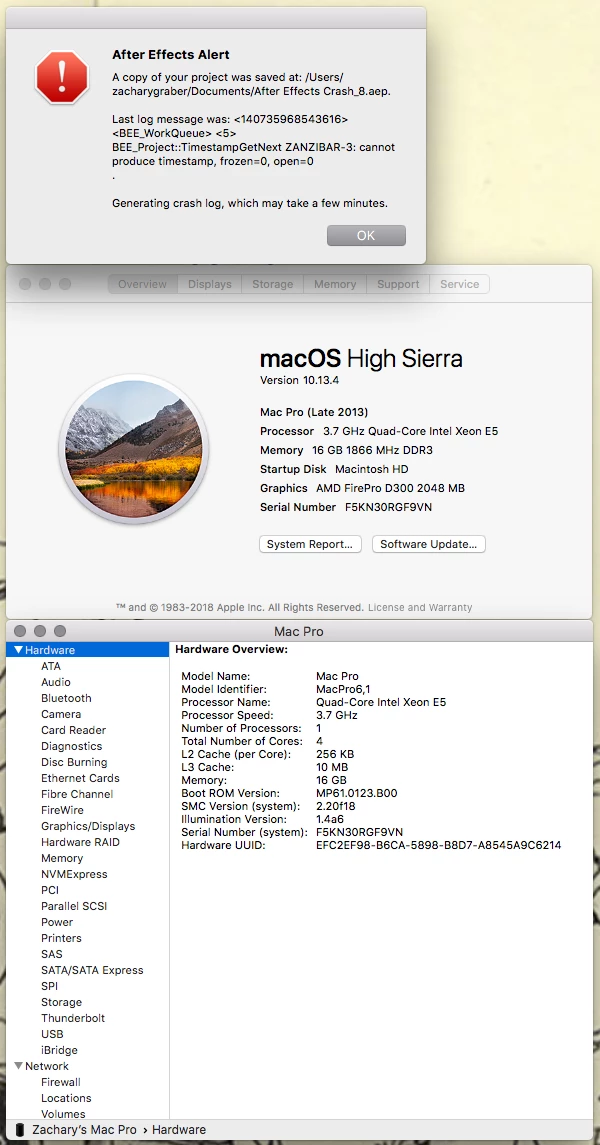Select SATA/SATA Express in the sidebar
The image size is (600, 1145).
[x=92, y=970]
